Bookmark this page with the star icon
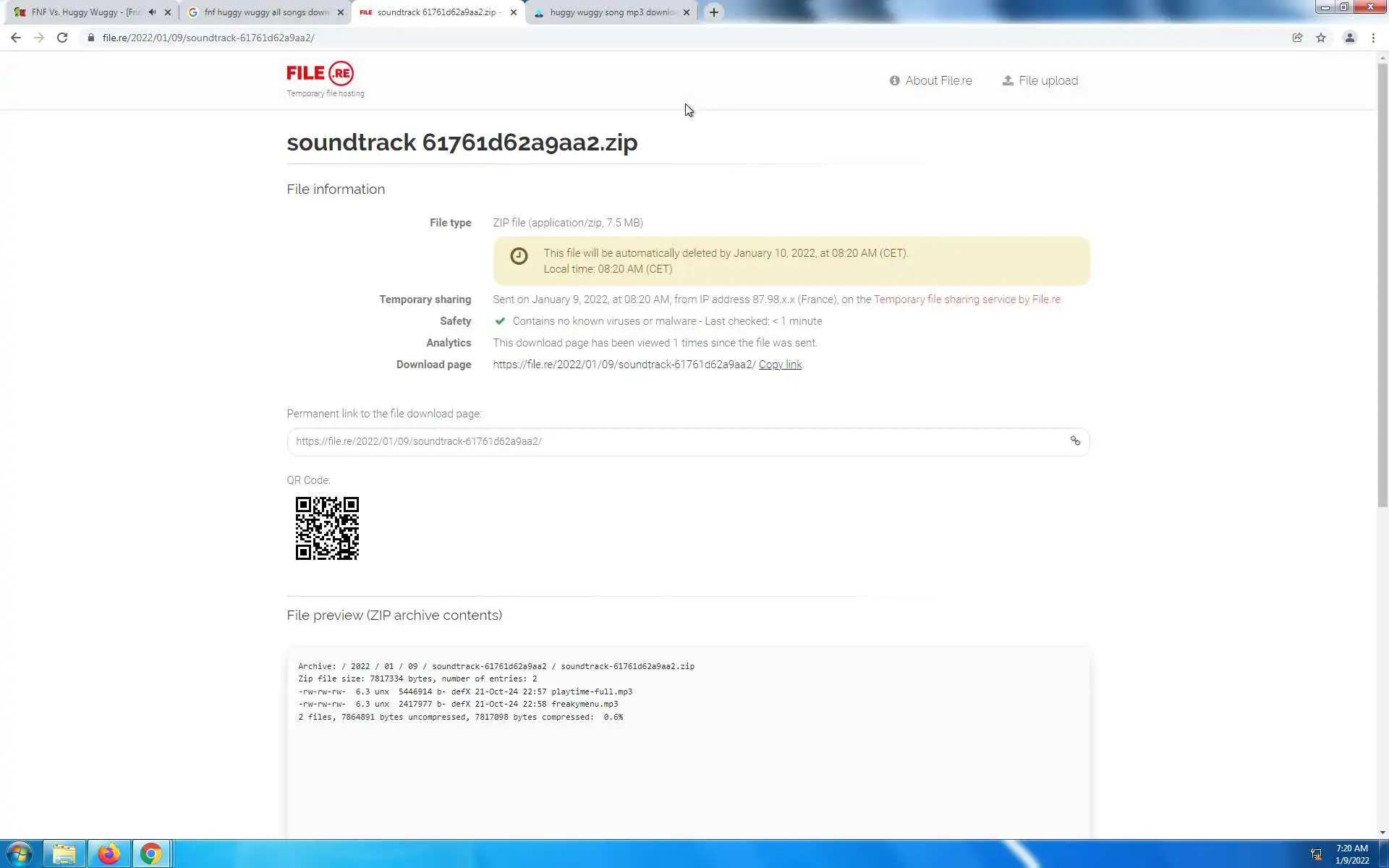Viewport: 1389px width, 868px height. (1321, 38)
